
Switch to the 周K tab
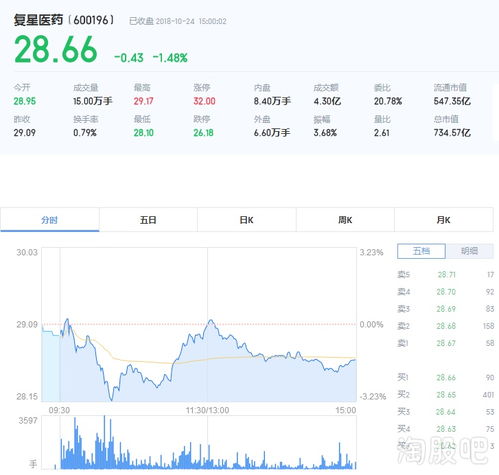click(x=345, y=220)
